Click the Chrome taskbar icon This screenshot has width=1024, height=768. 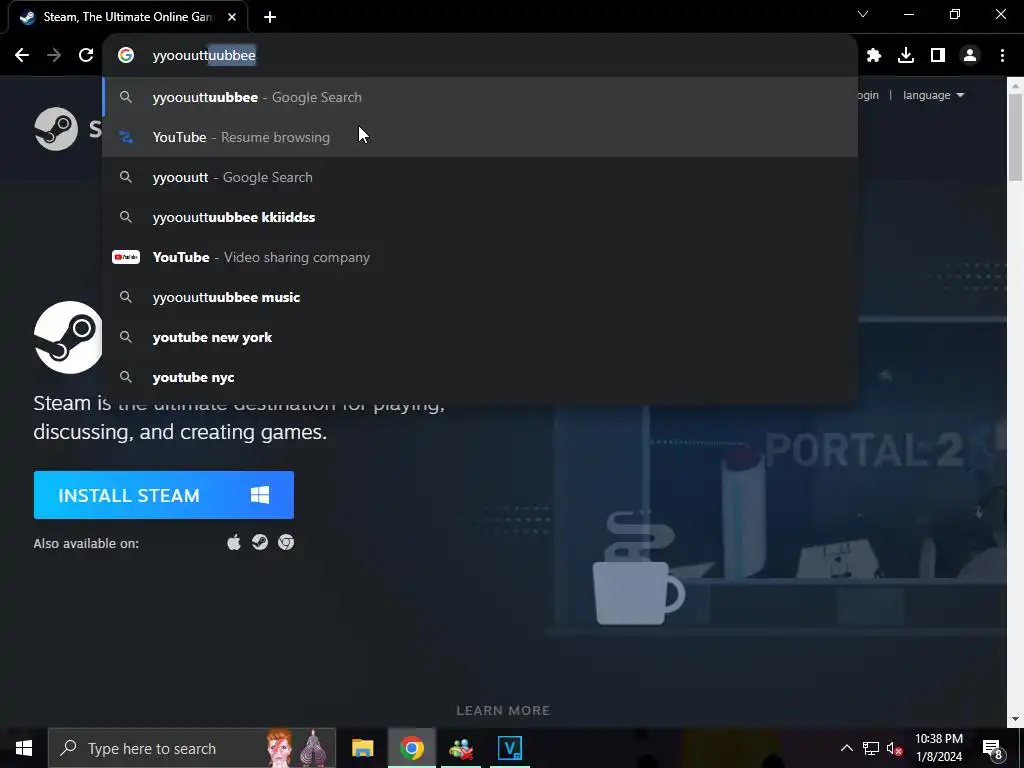pos(411,748)
